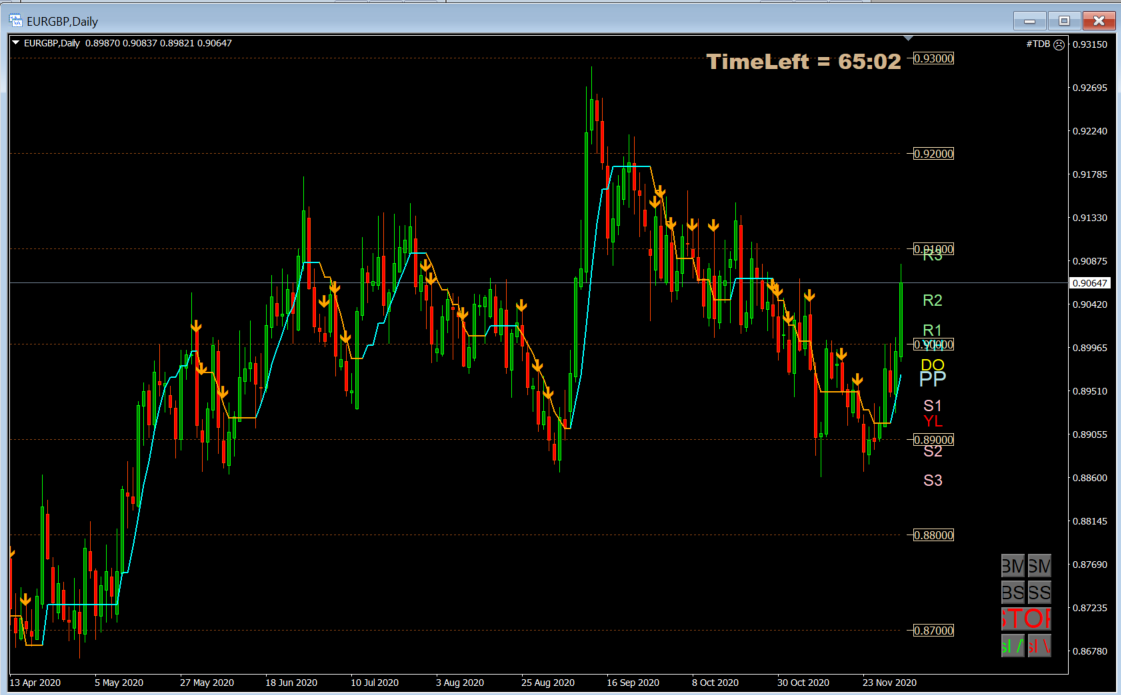Expand the EURGBP,Daily quote dropdown arrow
The width and height of the screenshot is (1121, 695).
[17, 44]
